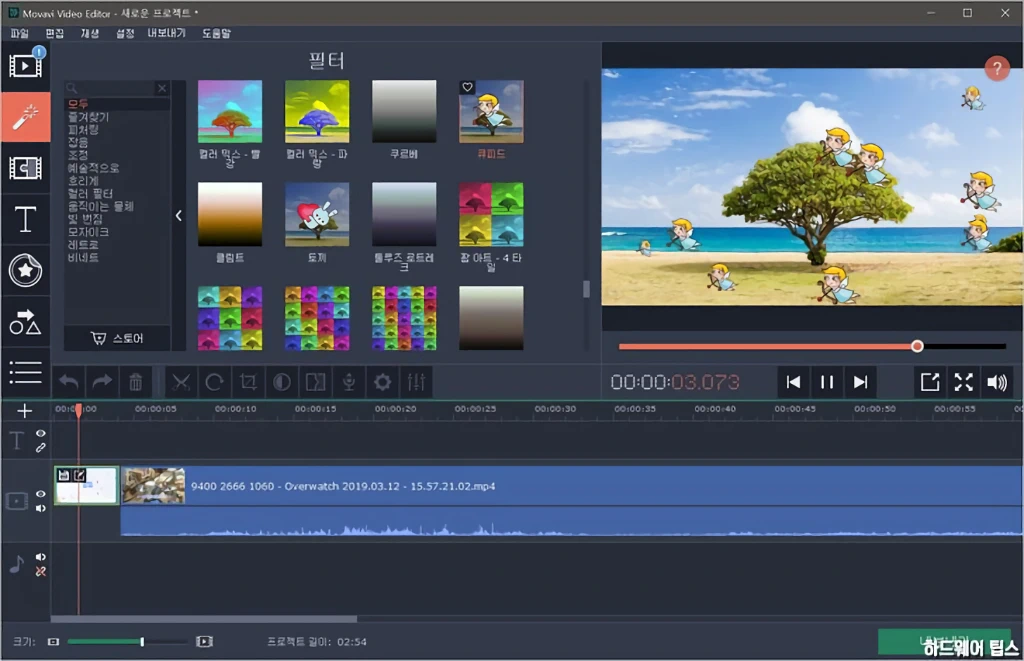Select the 토끼 filter thumbnail
Image resolution: width=1024 pixels, height=661 pixels.
point(317,214)
